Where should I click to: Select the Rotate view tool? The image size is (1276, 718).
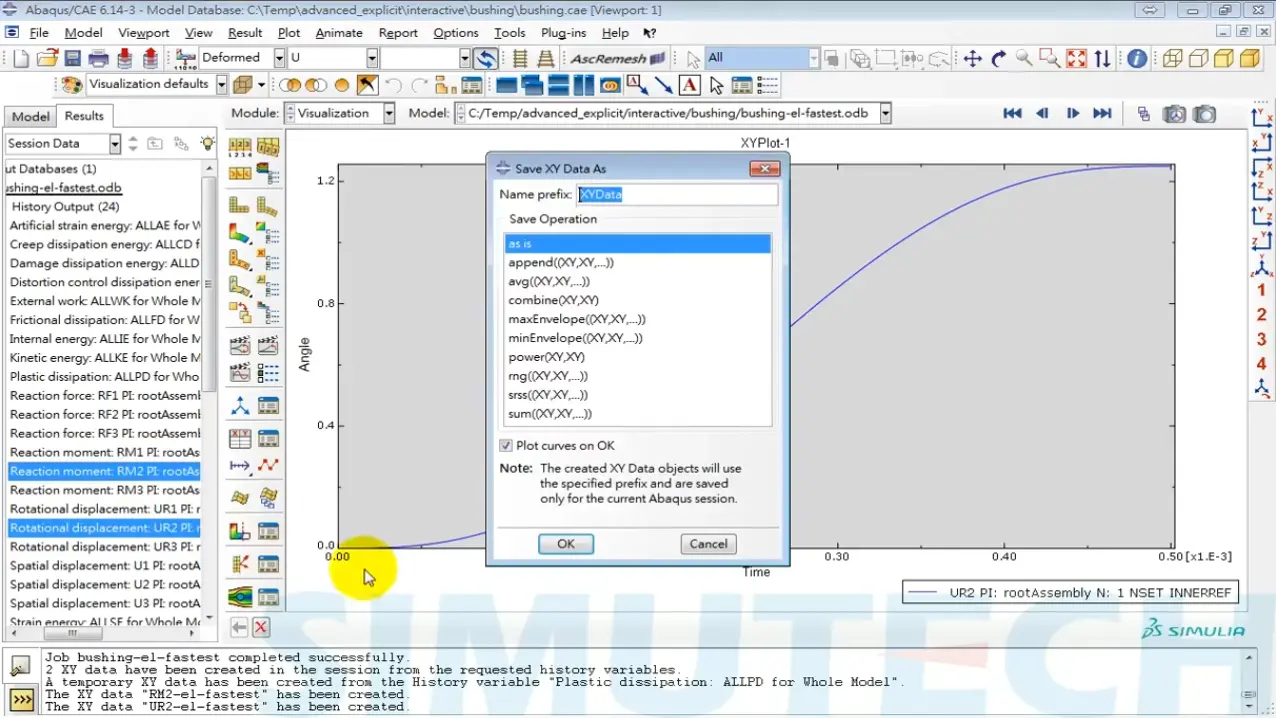point(998,58)
